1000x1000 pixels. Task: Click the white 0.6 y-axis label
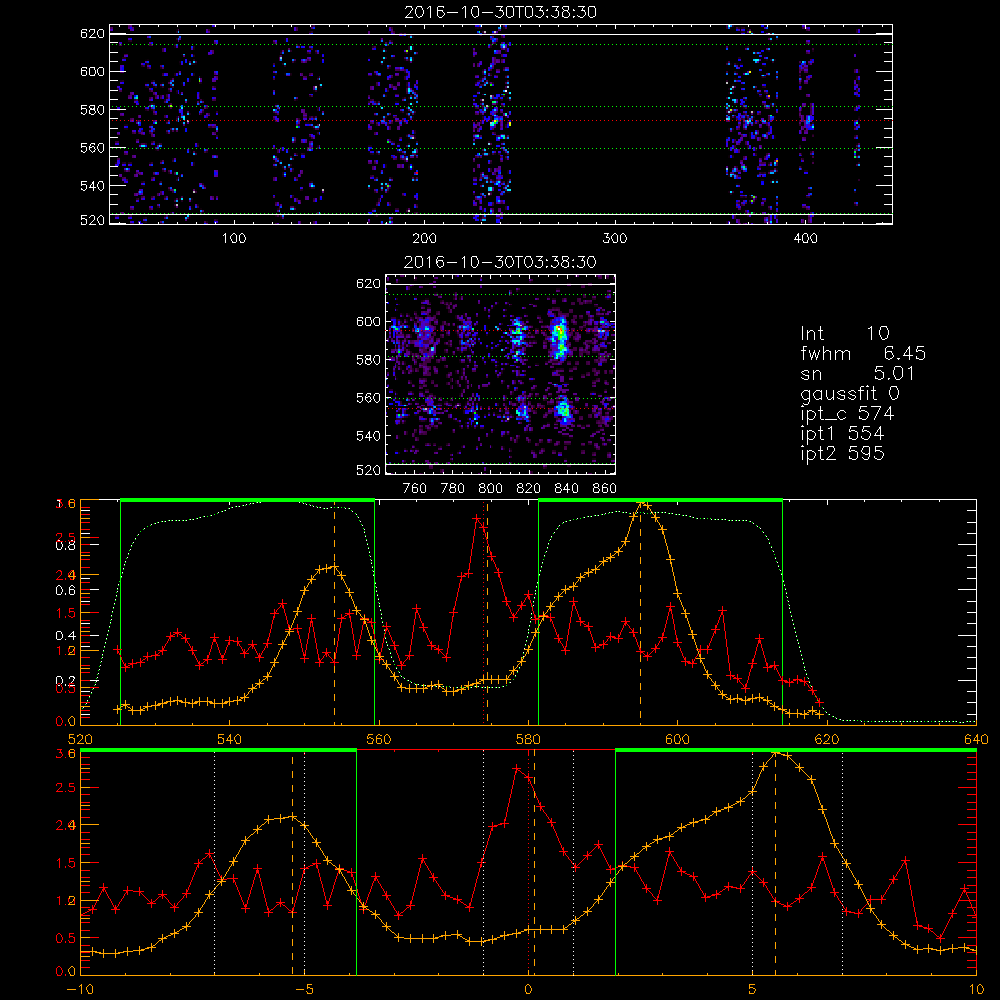pyautogui.click(x=66, y=591)
